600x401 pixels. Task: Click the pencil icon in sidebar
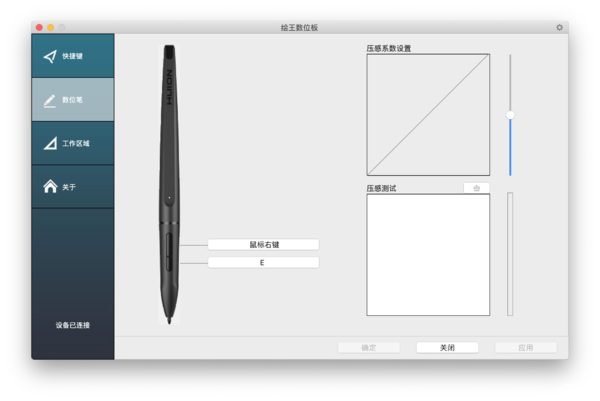coord(50,101)
